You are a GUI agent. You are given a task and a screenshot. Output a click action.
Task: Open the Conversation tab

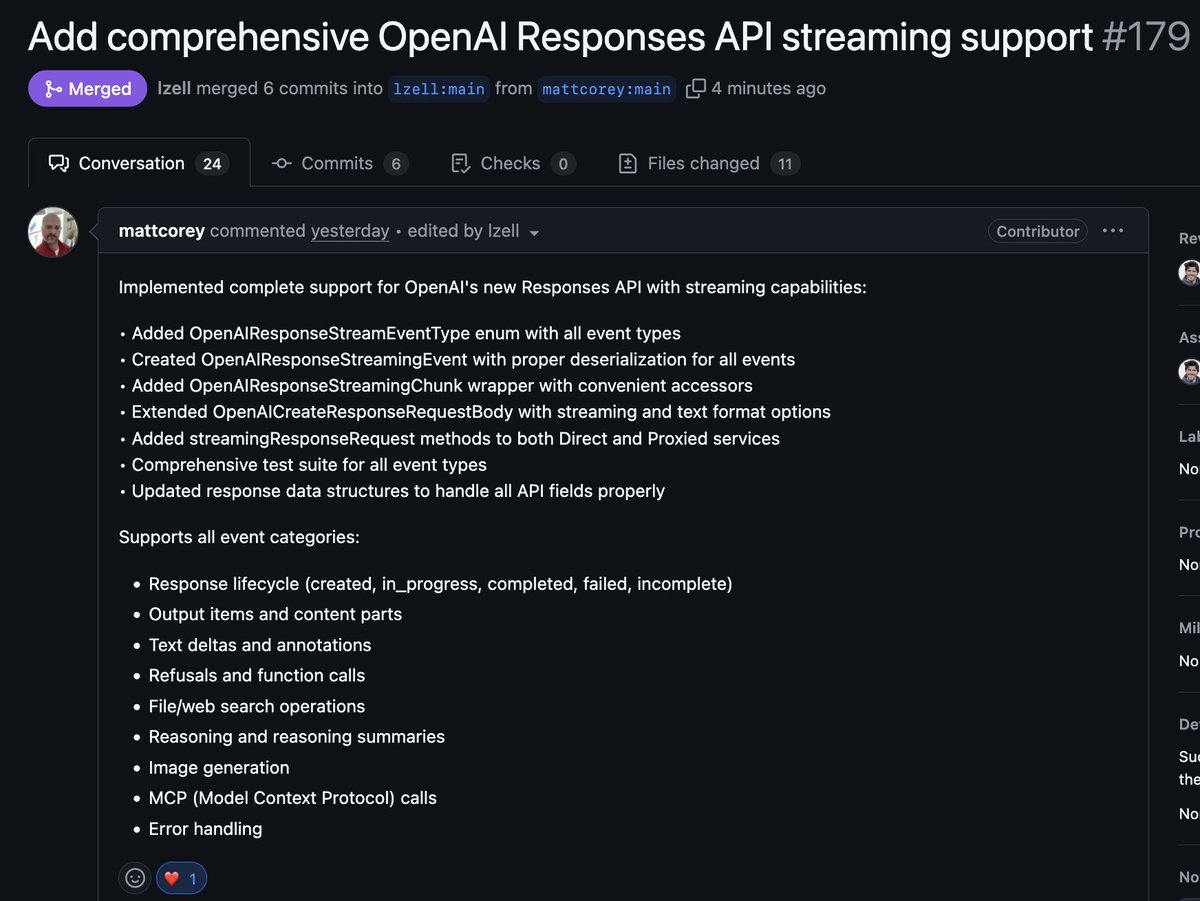tap(139, 163)
